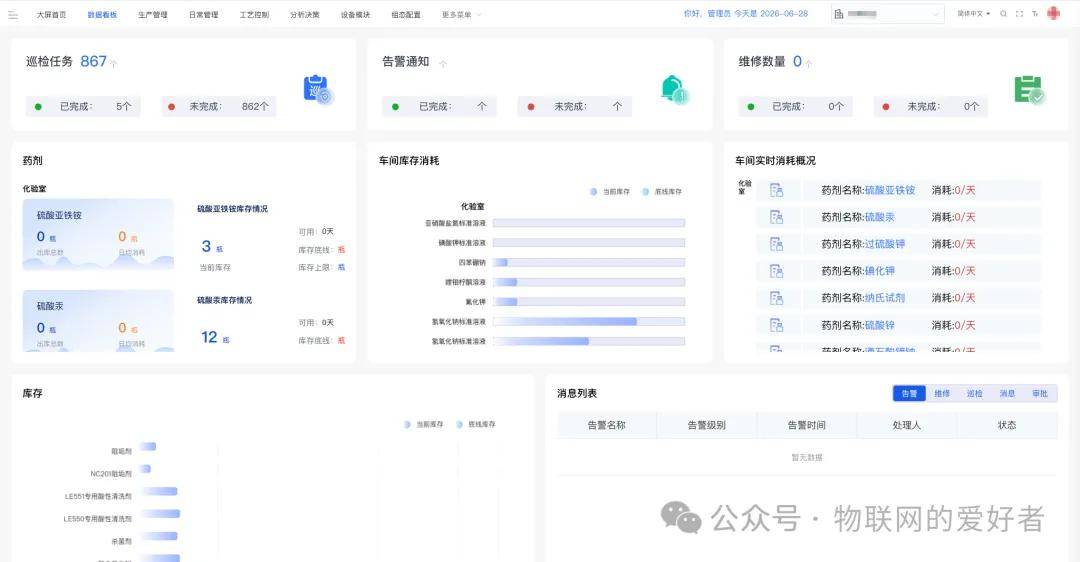Select the 硫酸汞 reagent card

click(98, 321)
